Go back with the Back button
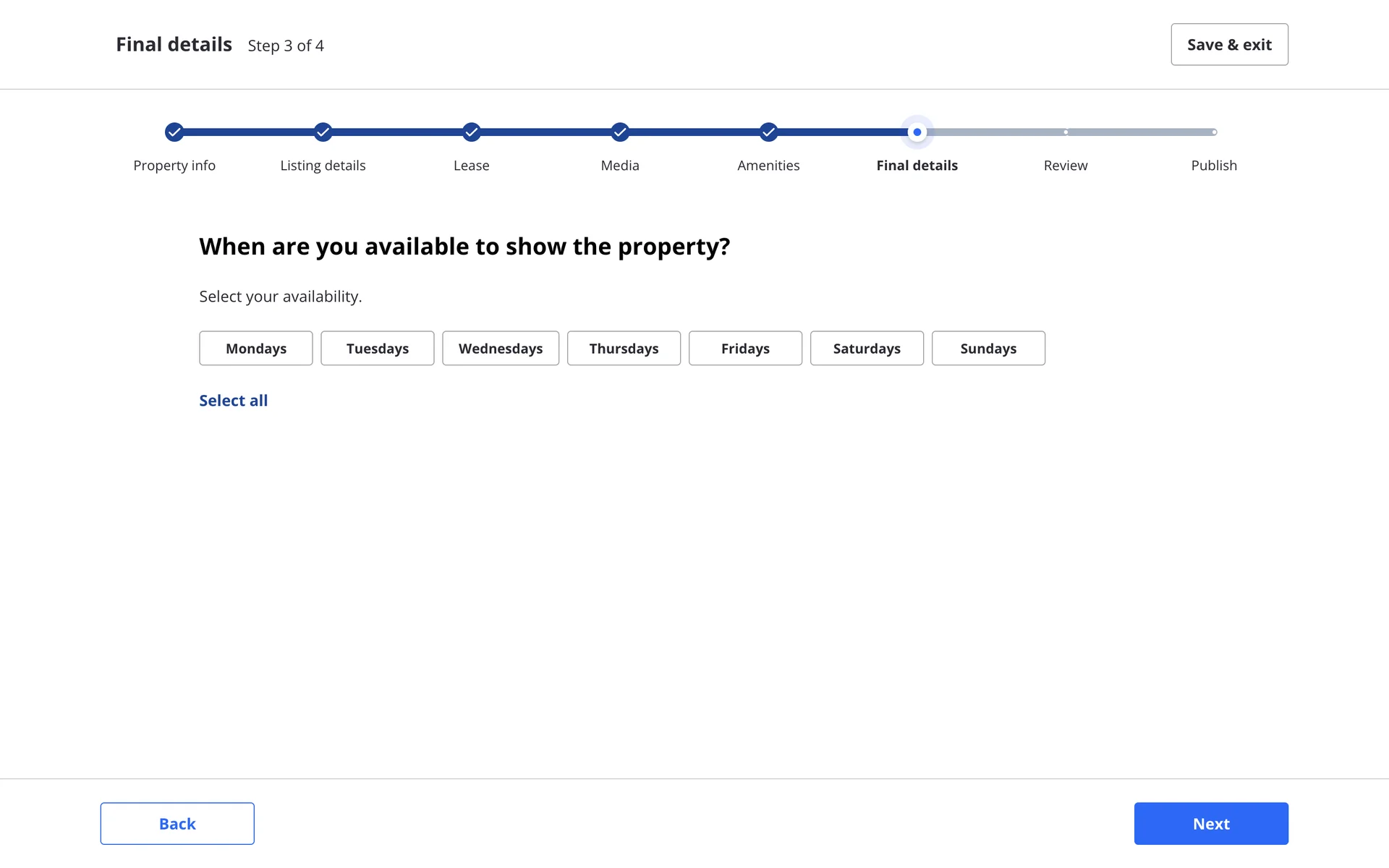Screen dimensions: 1389x868 point(177,823)
